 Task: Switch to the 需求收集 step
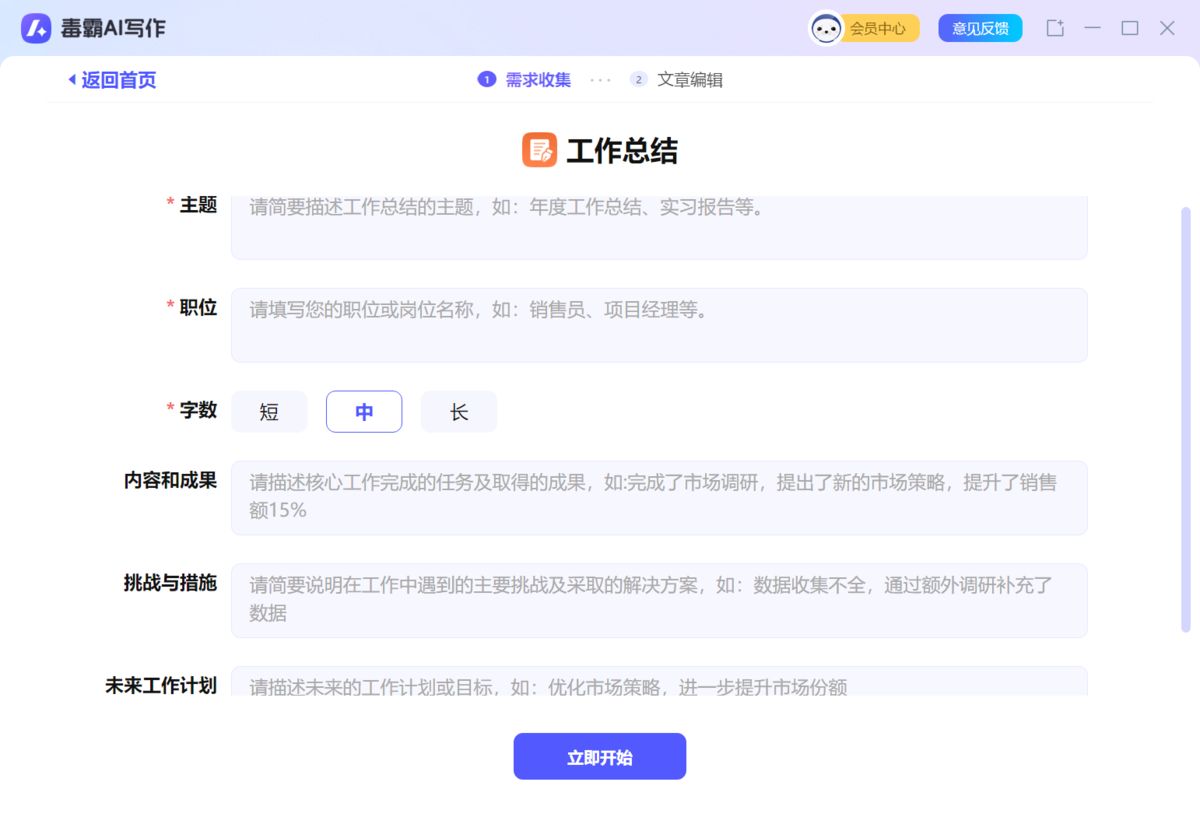(x=536, y=79)
